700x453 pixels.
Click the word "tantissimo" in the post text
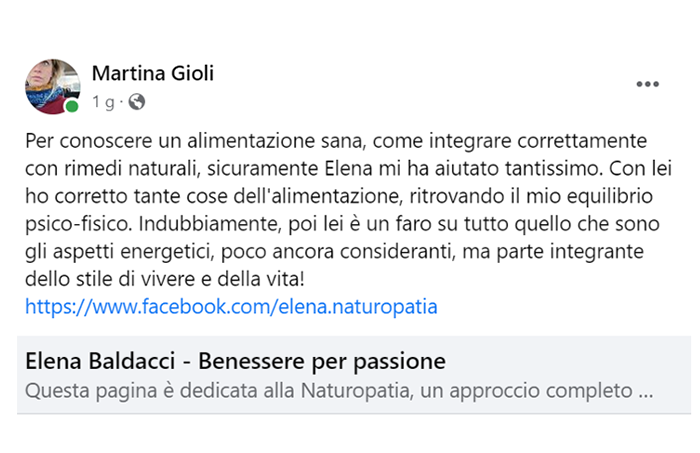click(x=554, y=169)
